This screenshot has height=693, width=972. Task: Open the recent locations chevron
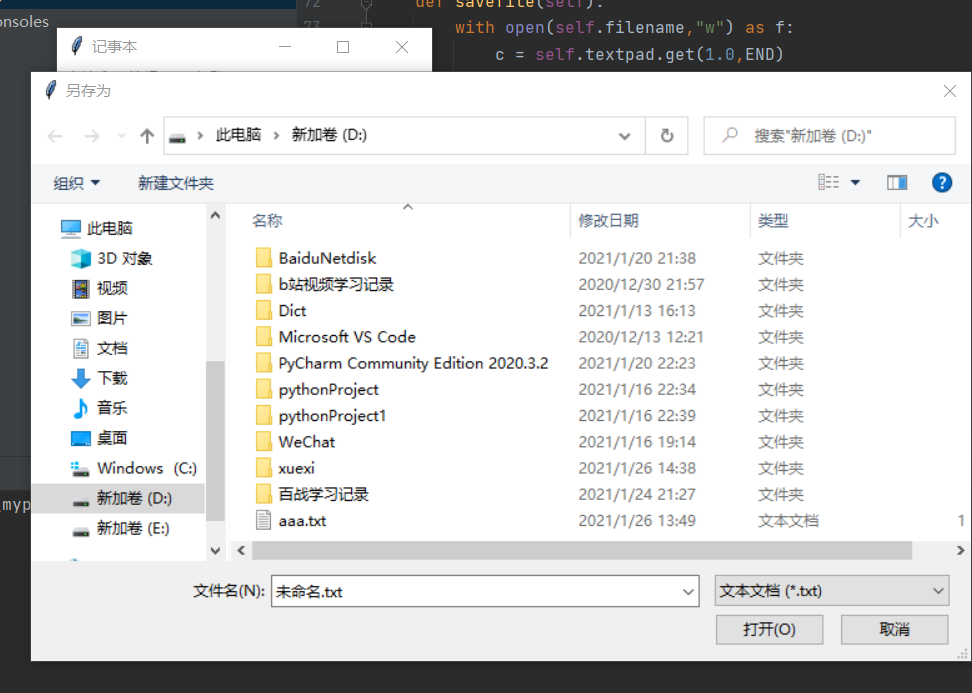pos(121,136)
